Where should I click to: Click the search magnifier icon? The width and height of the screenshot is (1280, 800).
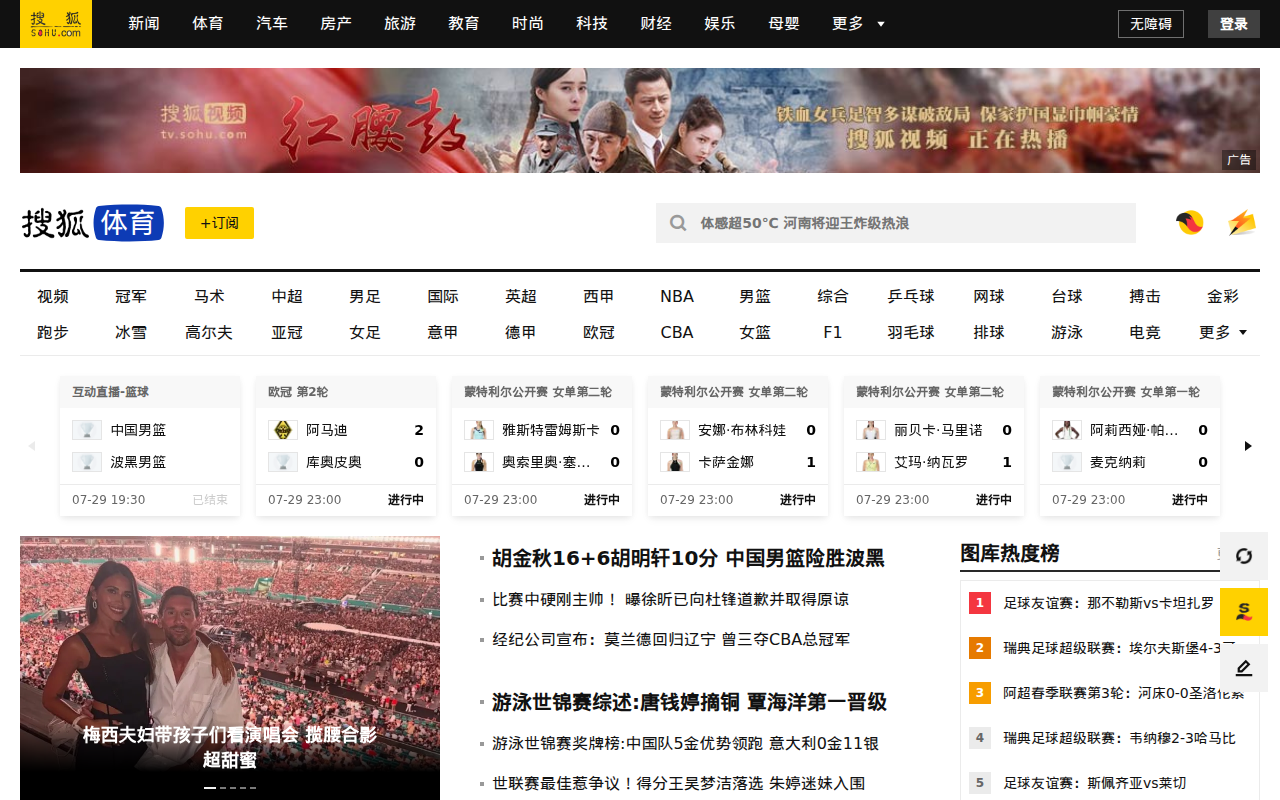678,223
